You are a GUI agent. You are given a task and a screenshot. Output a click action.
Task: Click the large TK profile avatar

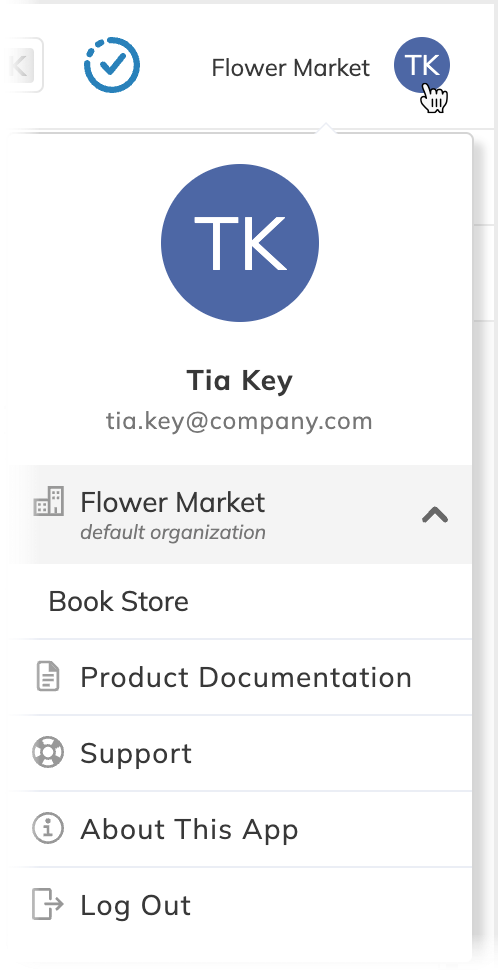click(x=240, y=243)
